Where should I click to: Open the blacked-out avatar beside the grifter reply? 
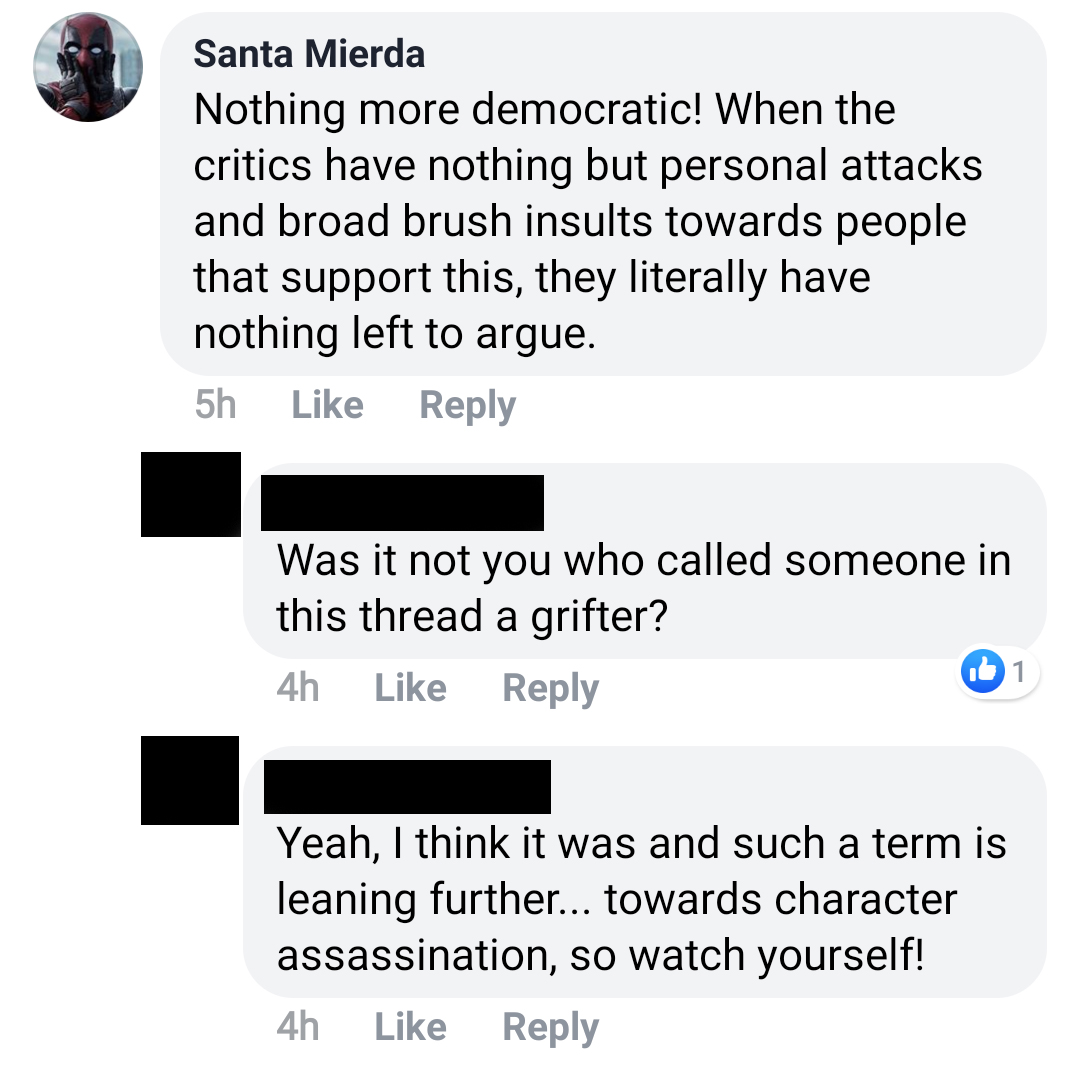point(191,494)
